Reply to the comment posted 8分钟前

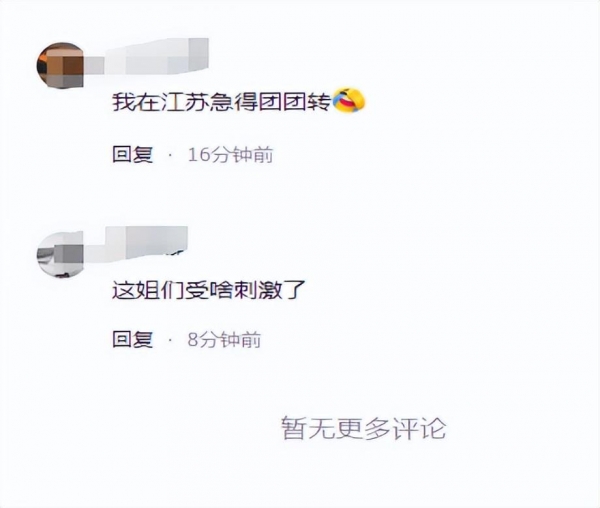133,340
